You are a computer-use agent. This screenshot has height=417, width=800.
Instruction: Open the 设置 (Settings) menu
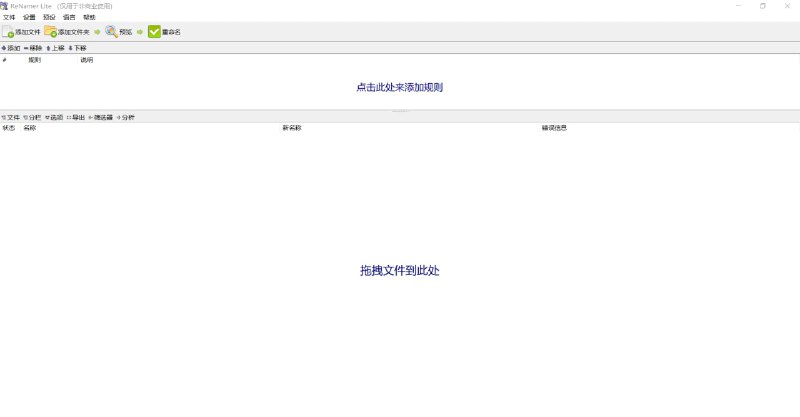coord(29,17)
